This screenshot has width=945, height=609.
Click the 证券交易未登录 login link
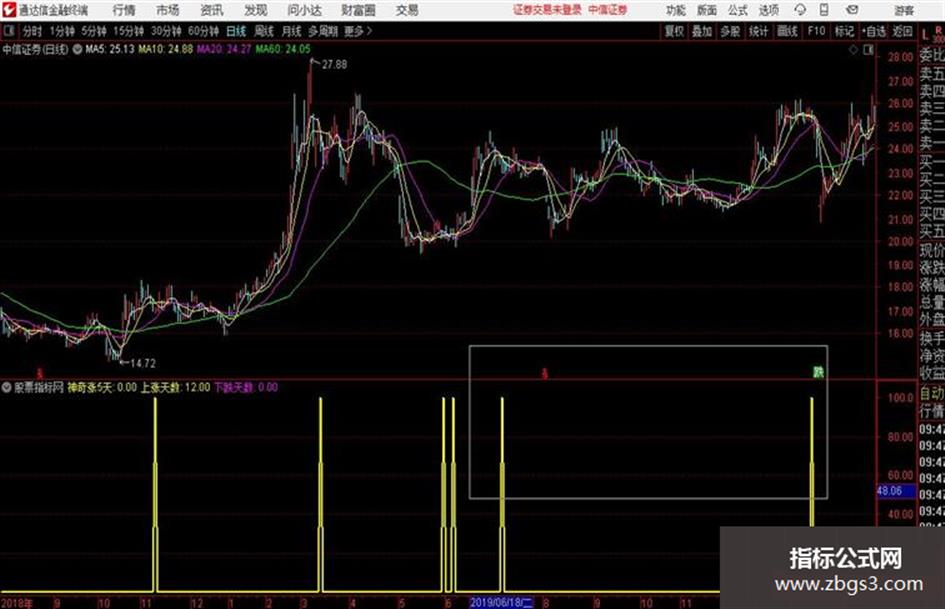pyautogui.click(x=547, y=10)
